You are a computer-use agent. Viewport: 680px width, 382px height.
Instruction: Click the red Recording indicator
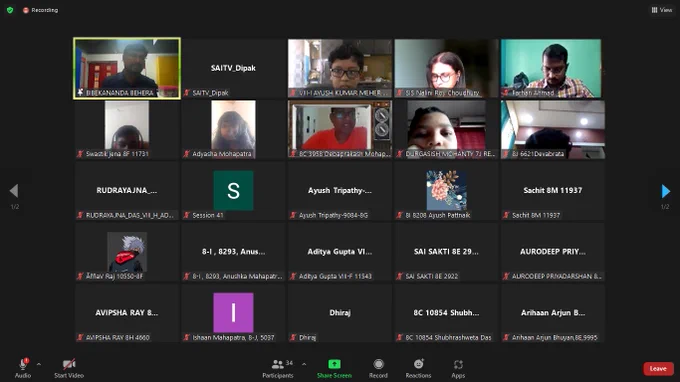pos(40,10)
